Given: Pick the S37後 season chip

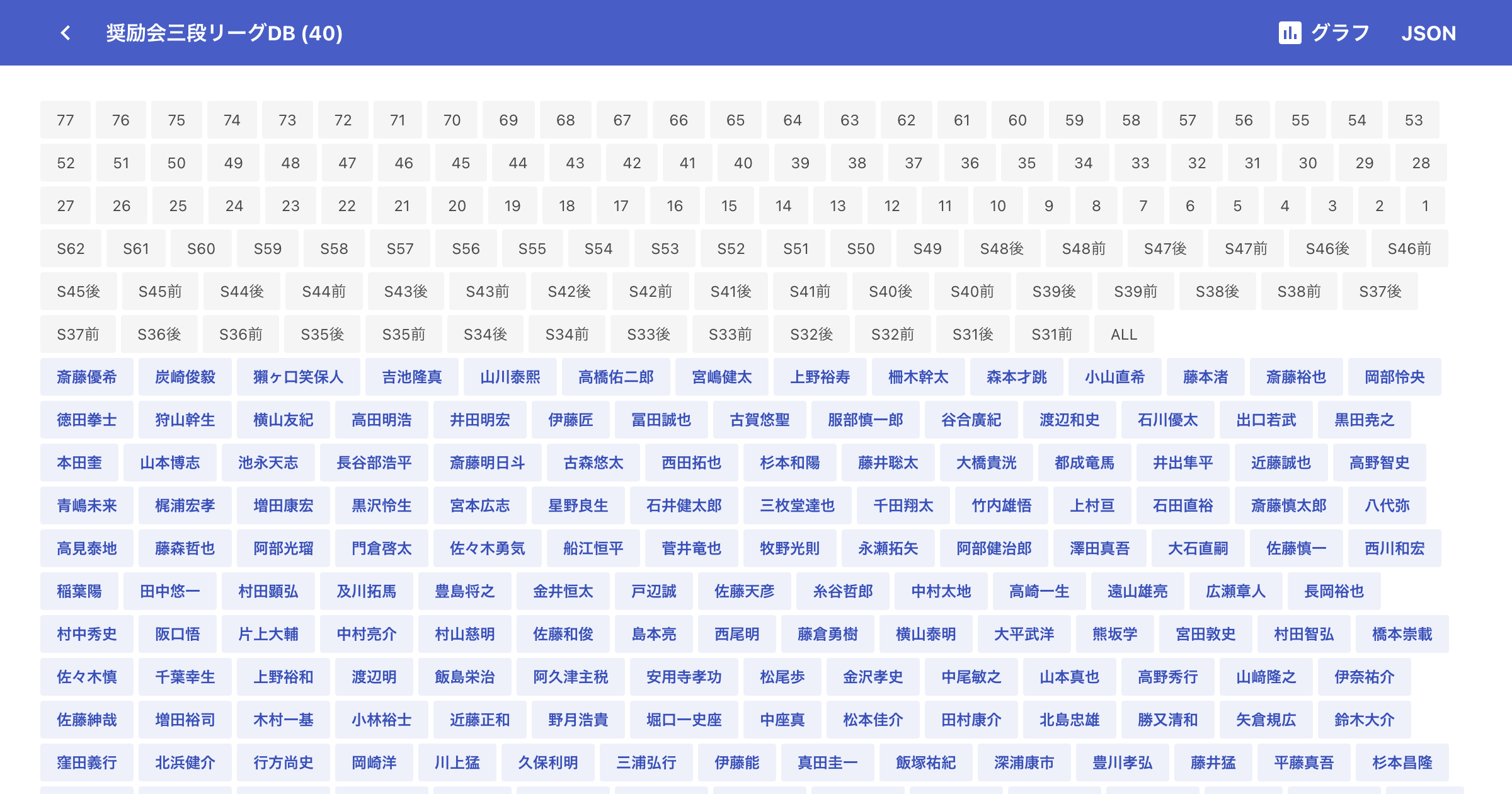Looking at the screenshot, I should click(1380, 291).
